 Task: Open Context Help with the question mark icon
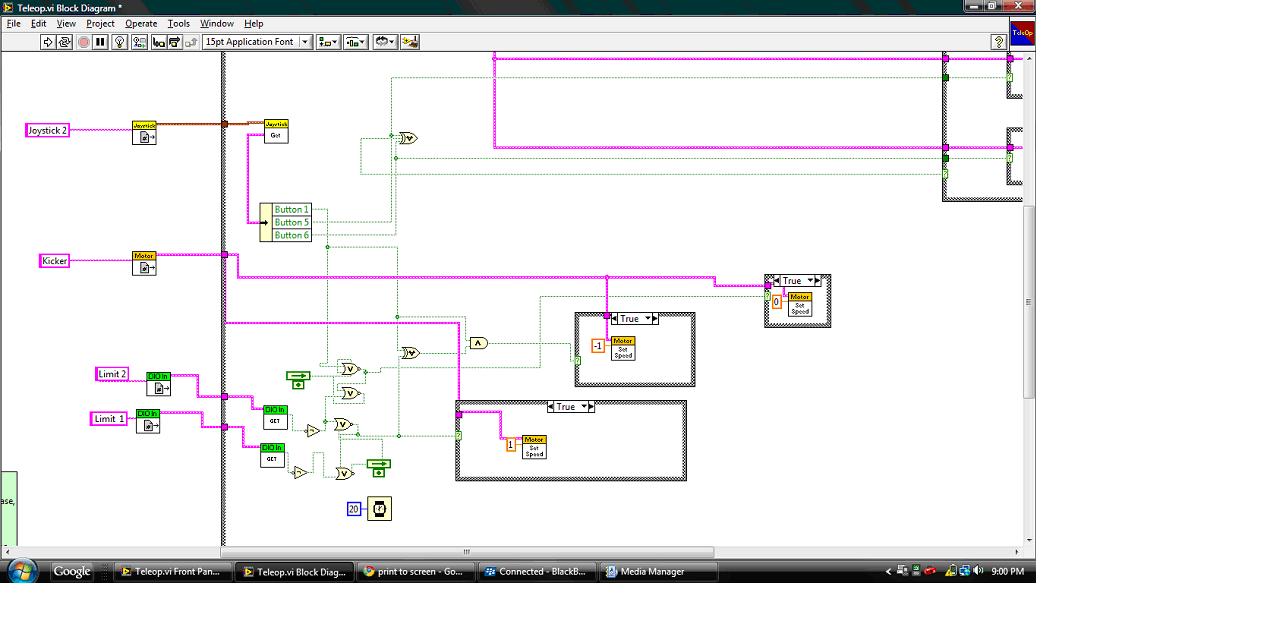coord(999,42)
